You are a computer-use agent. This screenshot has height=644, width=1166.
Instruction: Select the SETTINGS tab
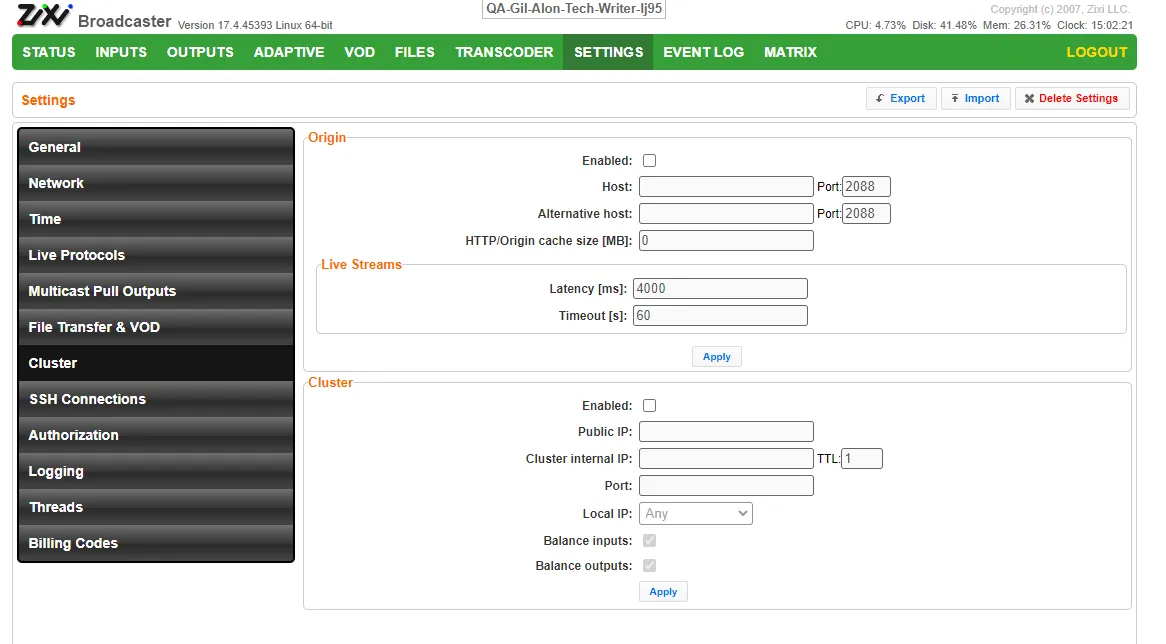point(608,52)
